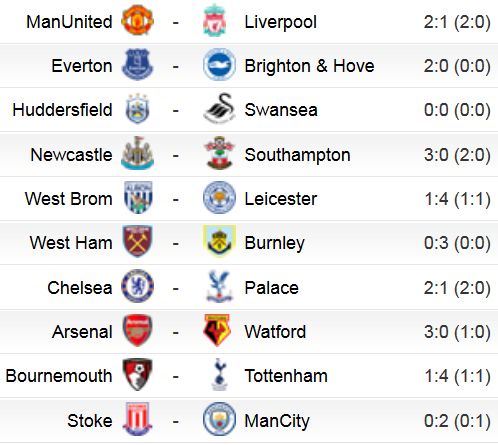The width and height of the screenshot is (498, 445).
Task: Open the Huddersfield team name link
Action: pyautogui.click(x=62, y=110)
